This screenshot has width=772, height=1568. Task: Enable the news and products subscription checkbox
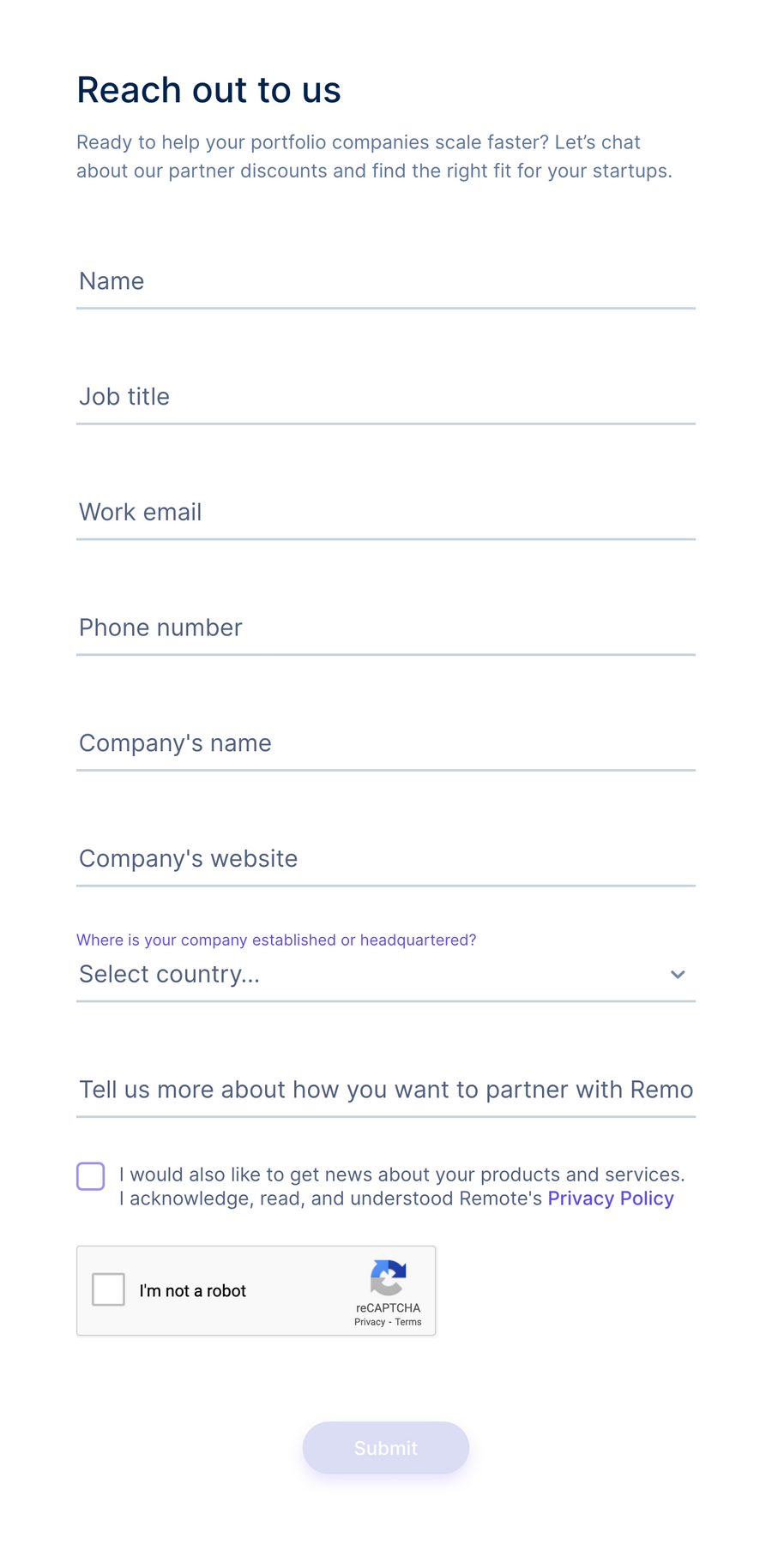tap(90, 1175)
